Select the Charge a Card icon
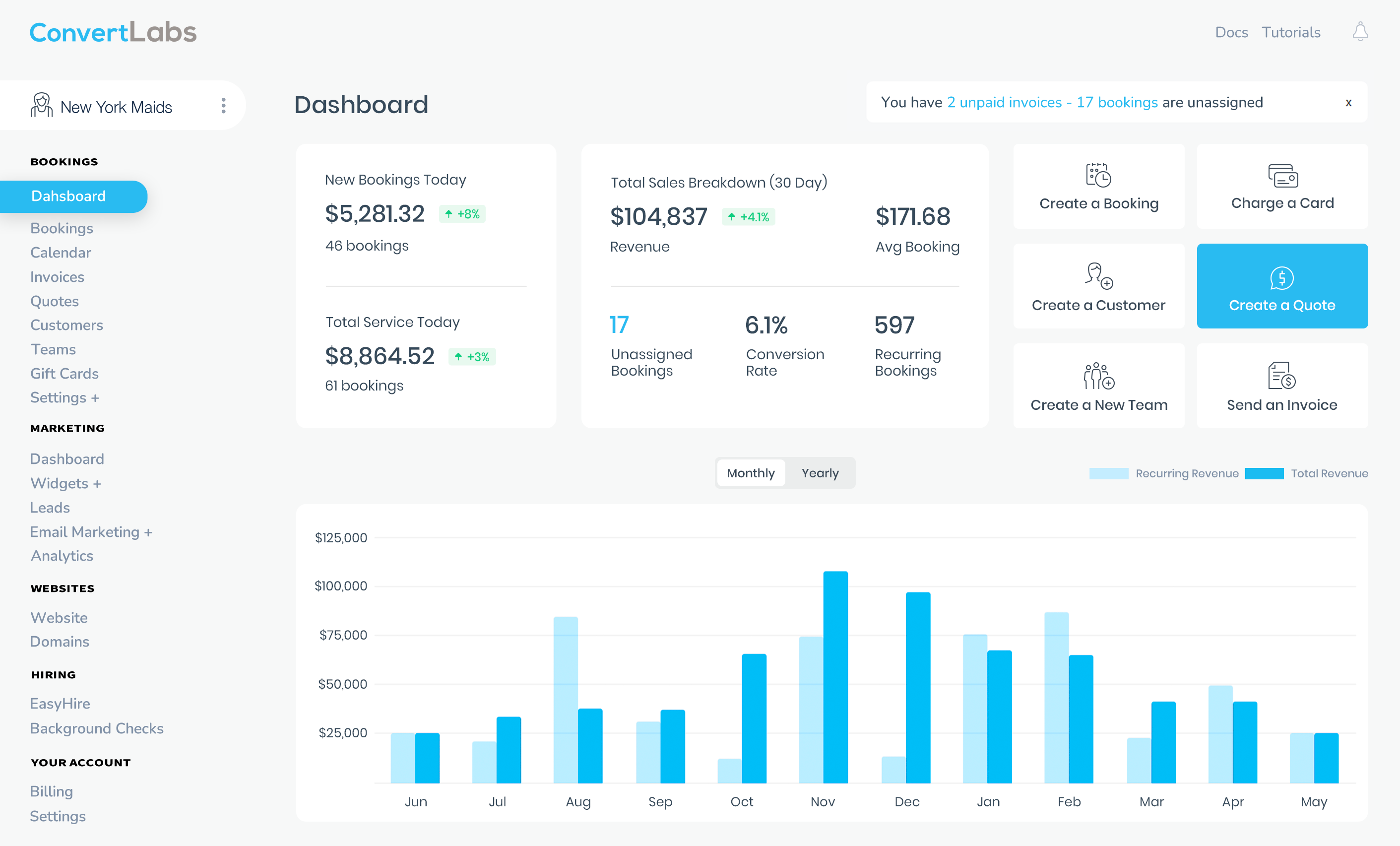 1282,177
